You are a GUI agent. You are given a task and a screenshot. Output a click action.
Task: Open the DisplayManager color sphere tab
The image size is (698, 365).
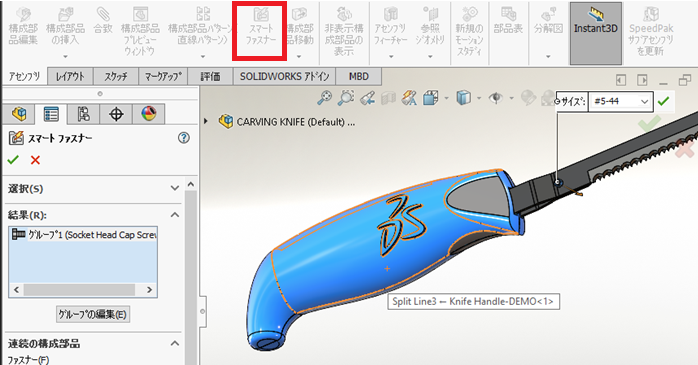click(x=149, y=114)
